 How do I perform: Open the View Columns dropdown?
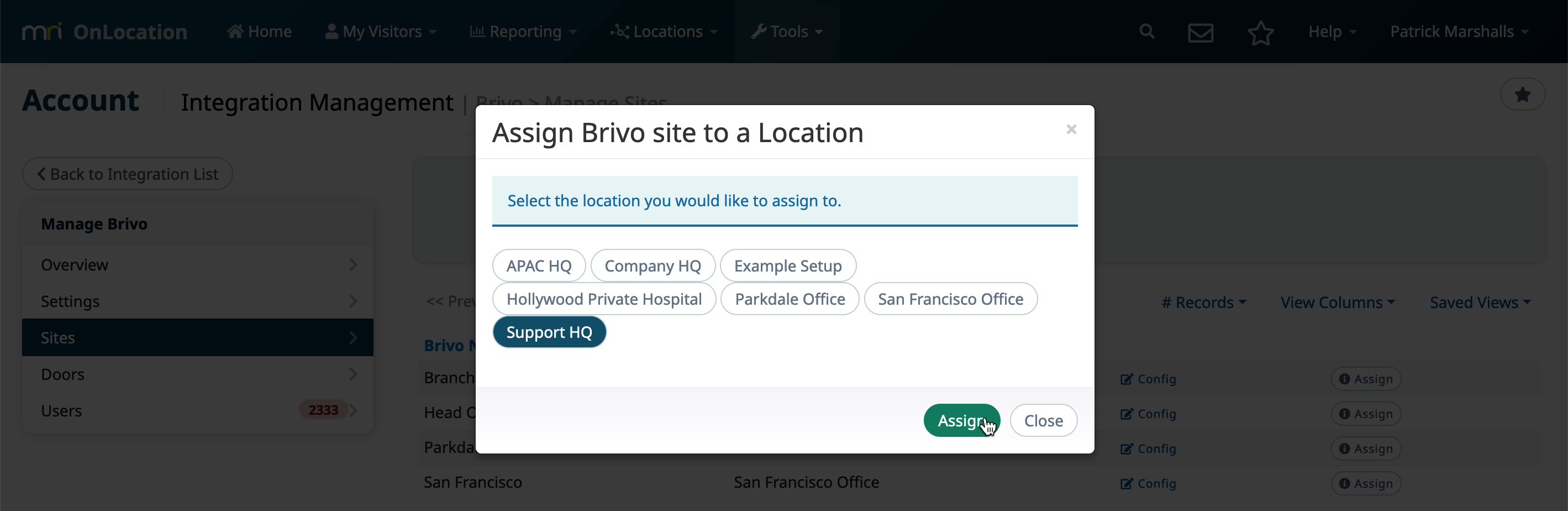click(1337, 302)
